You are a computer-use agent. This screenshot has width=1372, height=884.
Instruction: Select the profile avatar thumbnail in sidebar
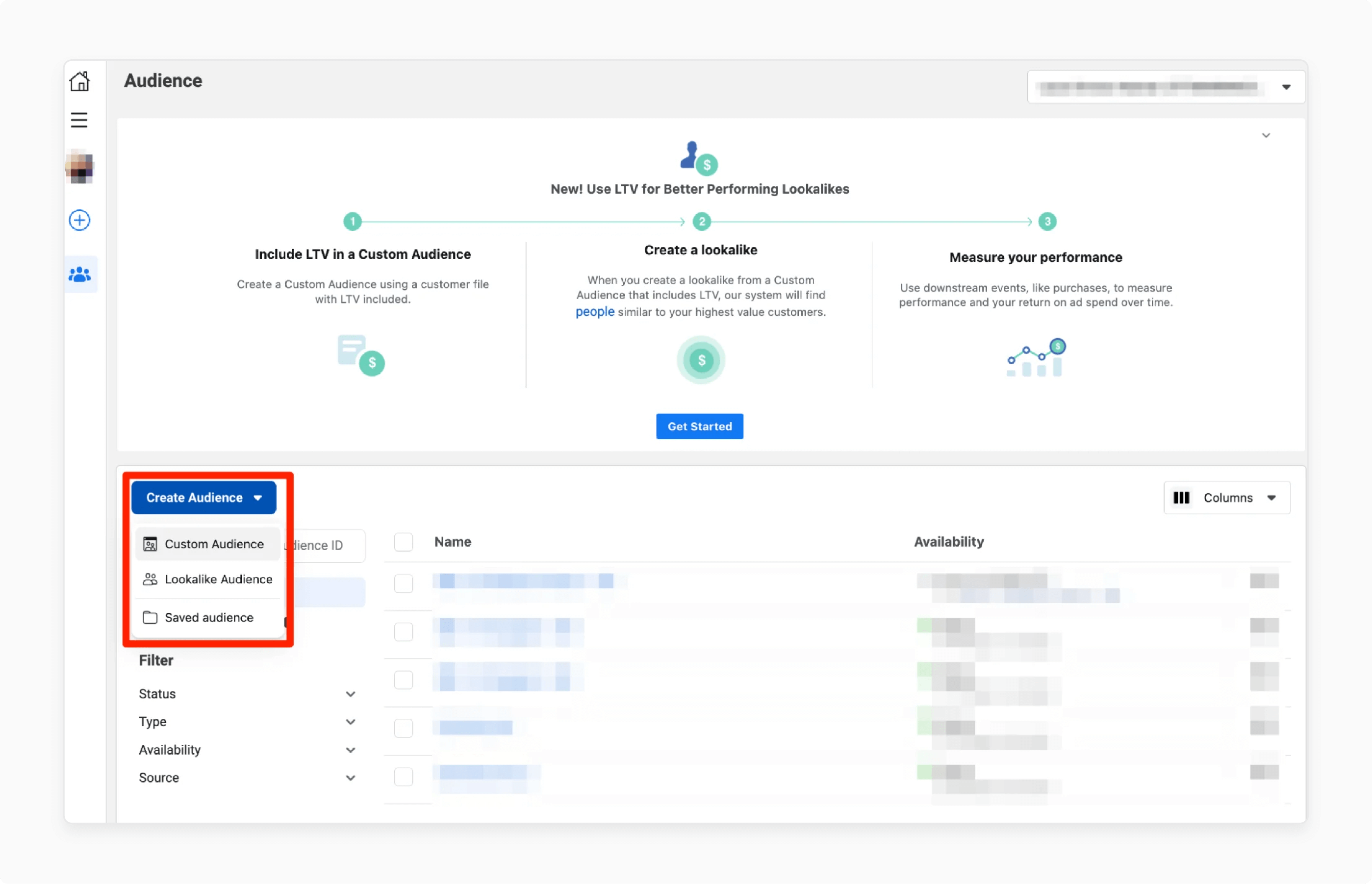click(x=80, y=168)
